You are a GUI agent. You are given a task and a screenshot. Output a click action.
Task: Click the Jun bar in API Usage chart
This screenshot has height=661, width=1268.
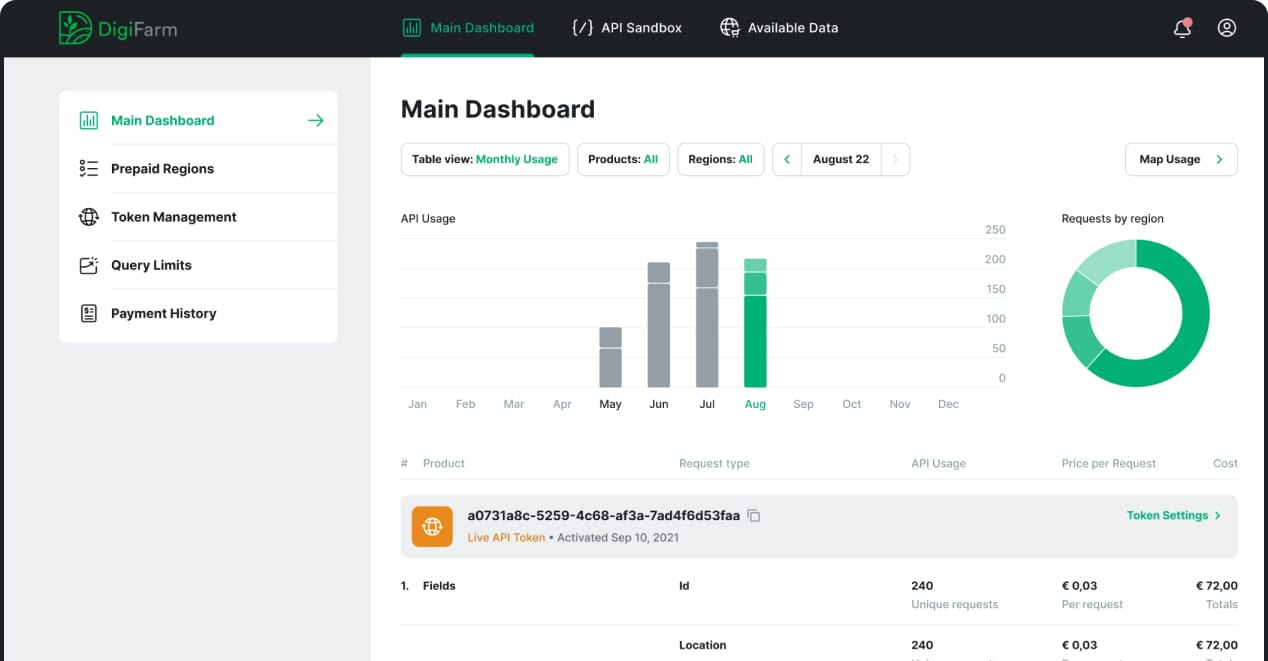tap(659, 325)
